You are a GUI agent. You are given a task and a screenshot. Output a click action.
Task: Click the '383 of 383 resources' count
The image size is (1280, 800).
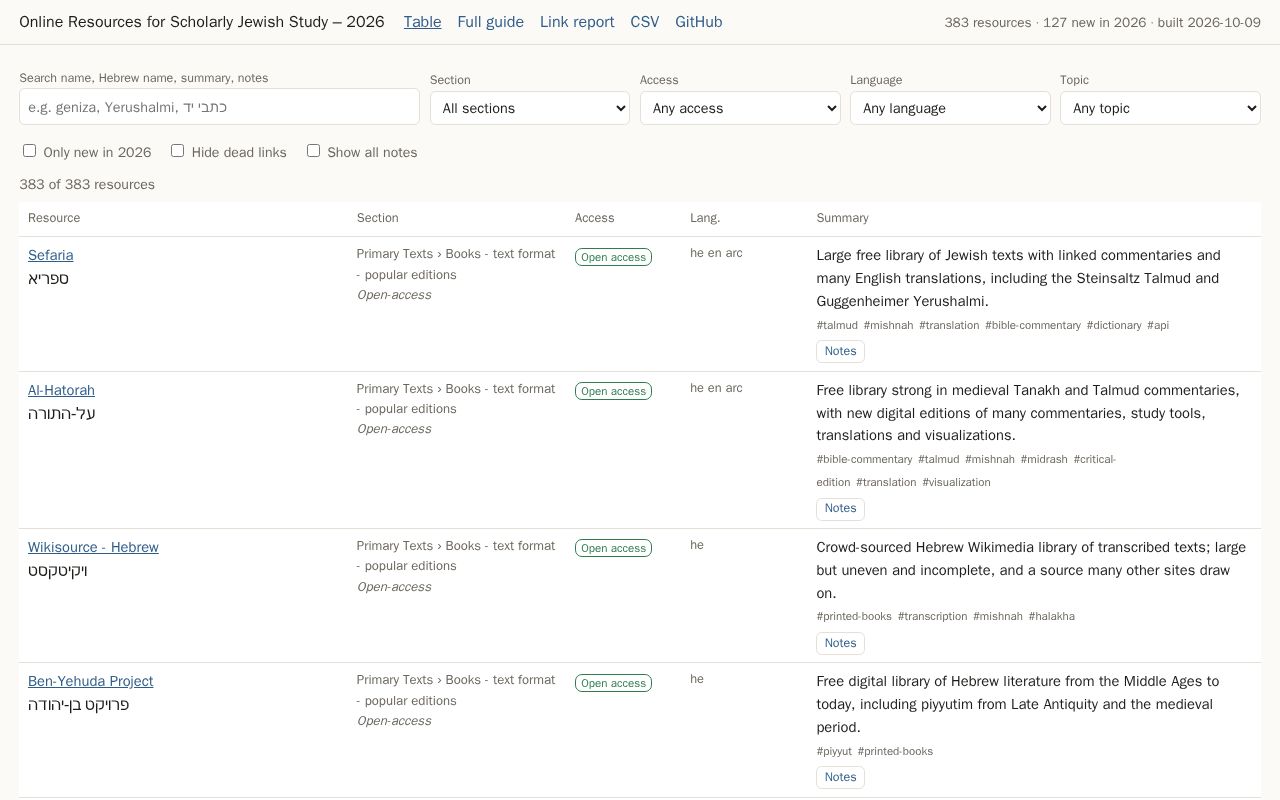point(87,184)
